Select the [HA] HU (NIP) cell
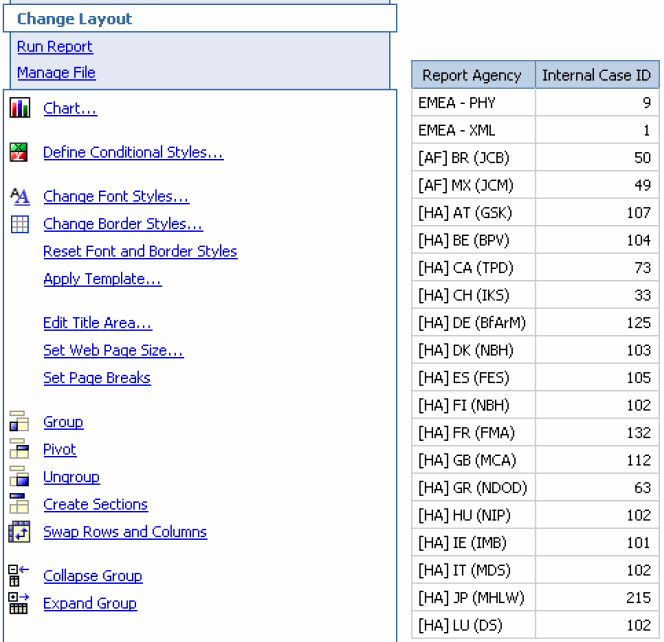 click(x=473, y=515)
